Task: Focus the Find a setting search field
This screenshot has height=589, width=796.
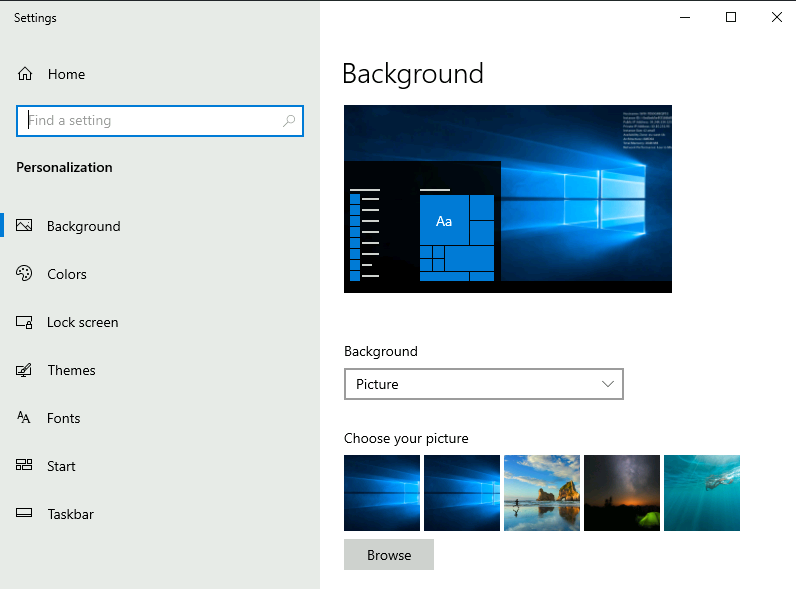Action: click(150, 121)
